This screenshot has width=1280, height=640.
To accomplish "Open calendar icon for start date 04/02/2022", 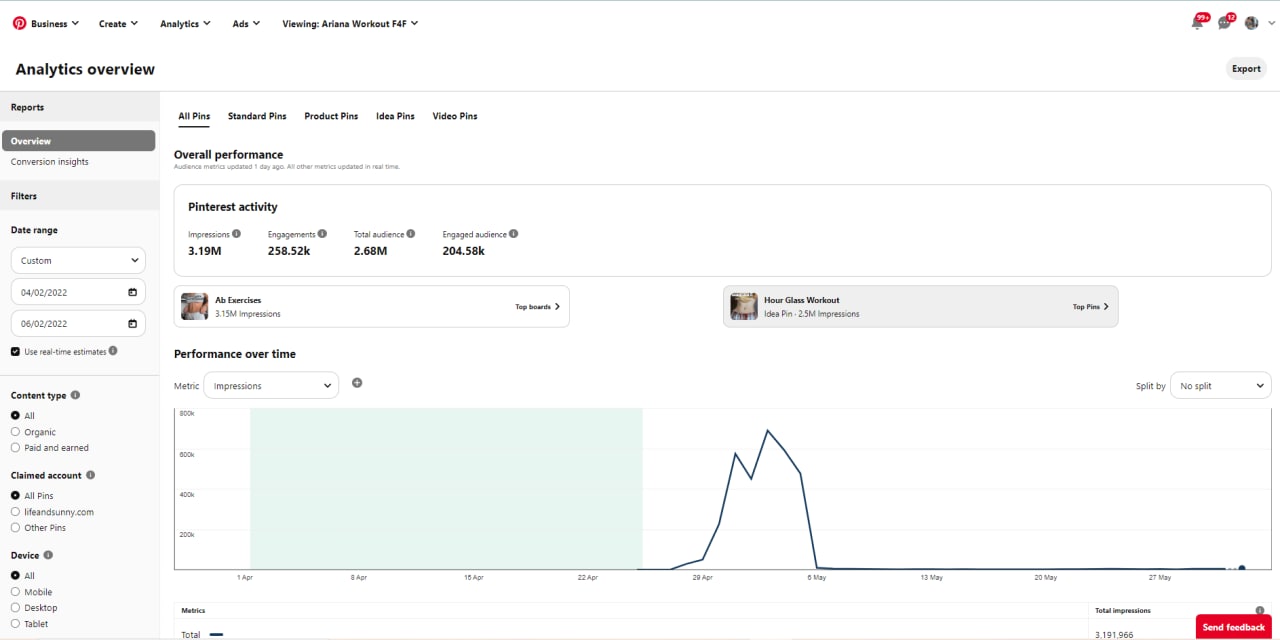I will pos(133,292).
